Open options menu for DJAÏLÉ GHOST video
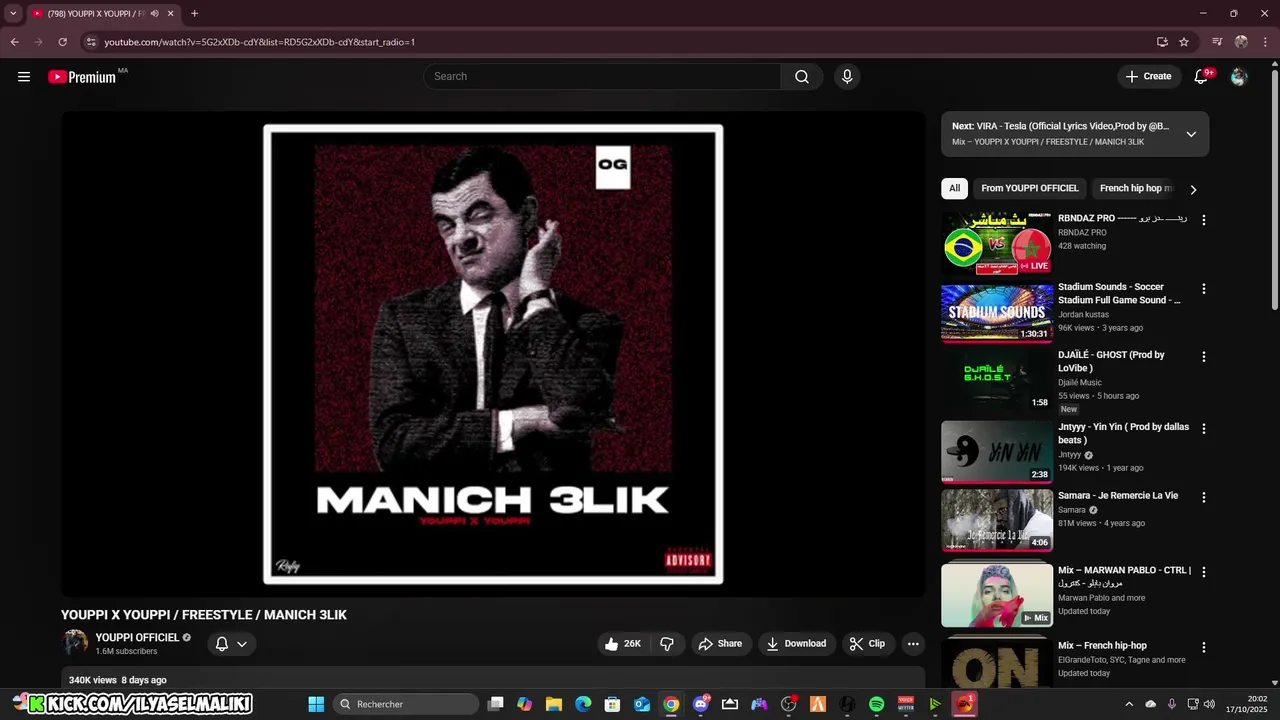The width and height of the screenshot is (1280, 720). click(1204, 357)
